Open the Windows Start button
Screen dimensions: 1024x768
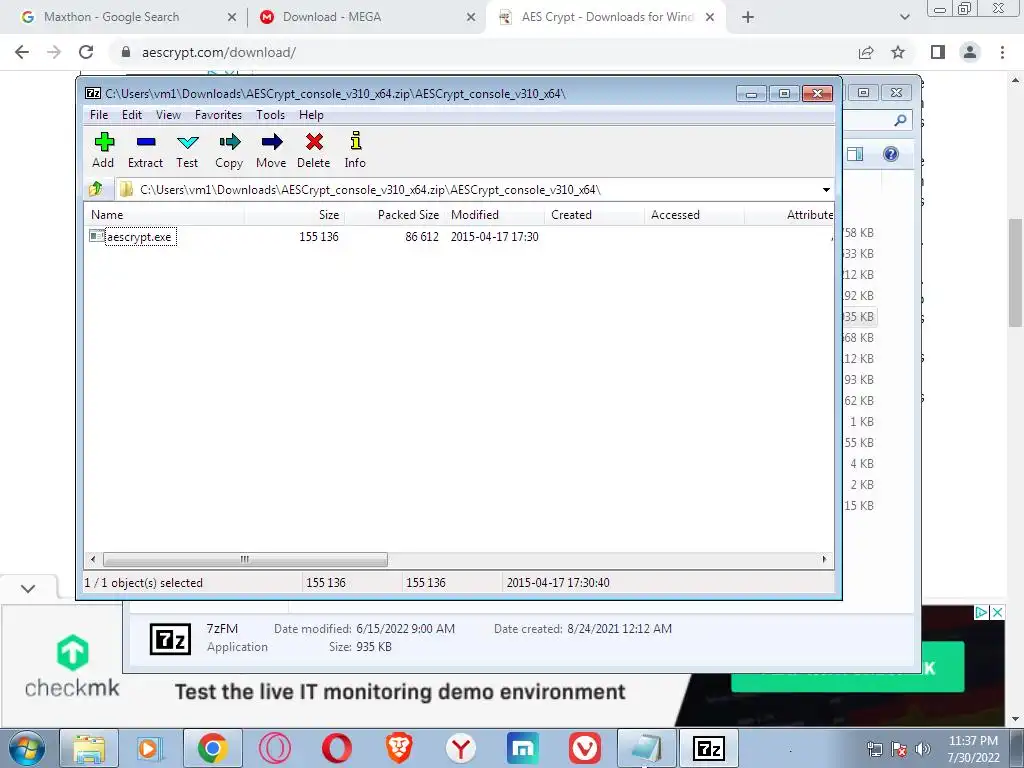(26, 748)
